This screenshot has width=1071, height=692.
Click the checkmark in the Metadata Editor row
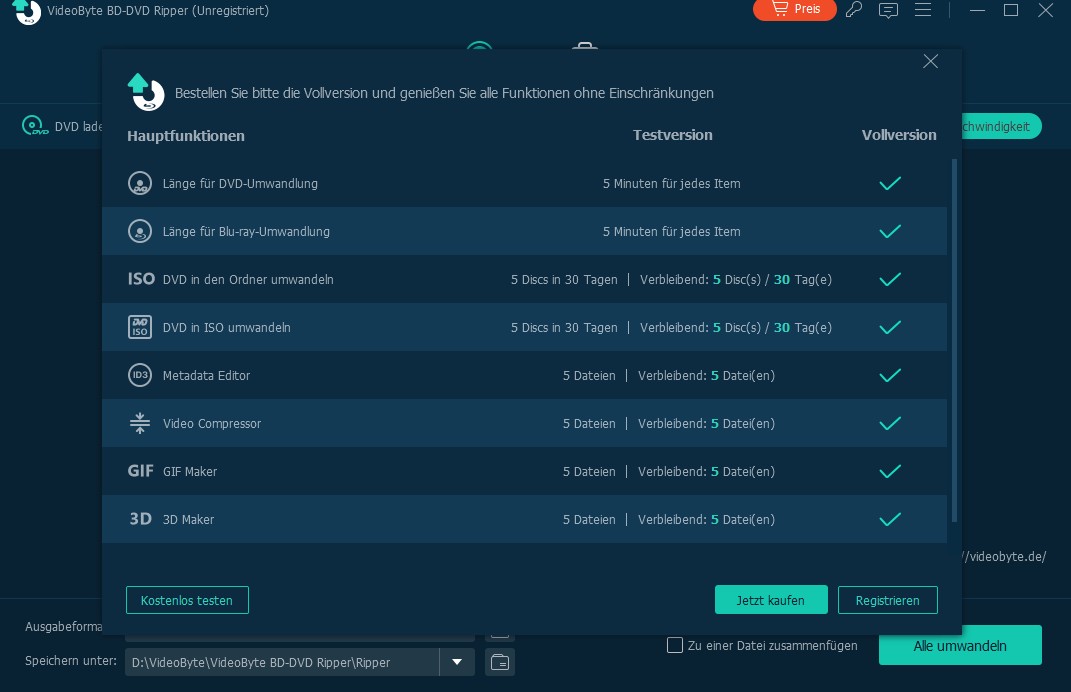tap(890, 375)
